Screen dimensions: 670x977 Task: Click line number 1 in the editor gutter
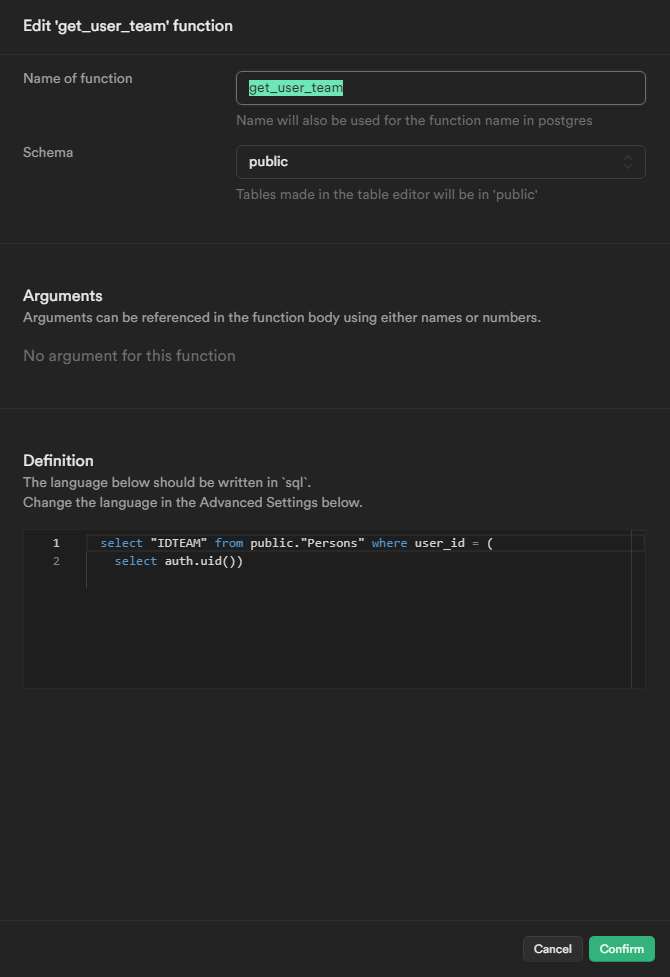(x=56, y=543)
